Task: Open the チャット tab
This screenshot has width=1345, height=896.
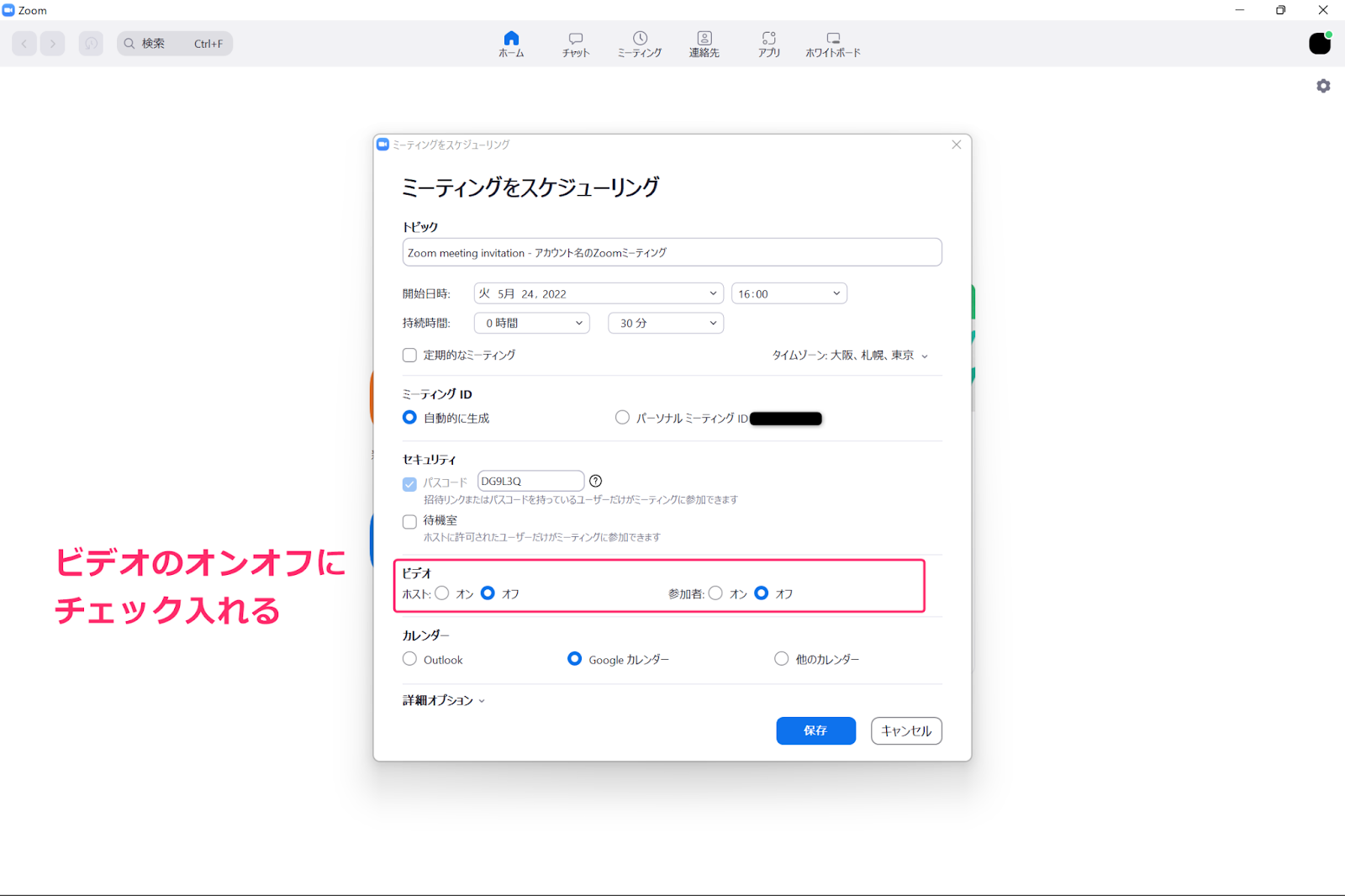Action: pos(576,44)
